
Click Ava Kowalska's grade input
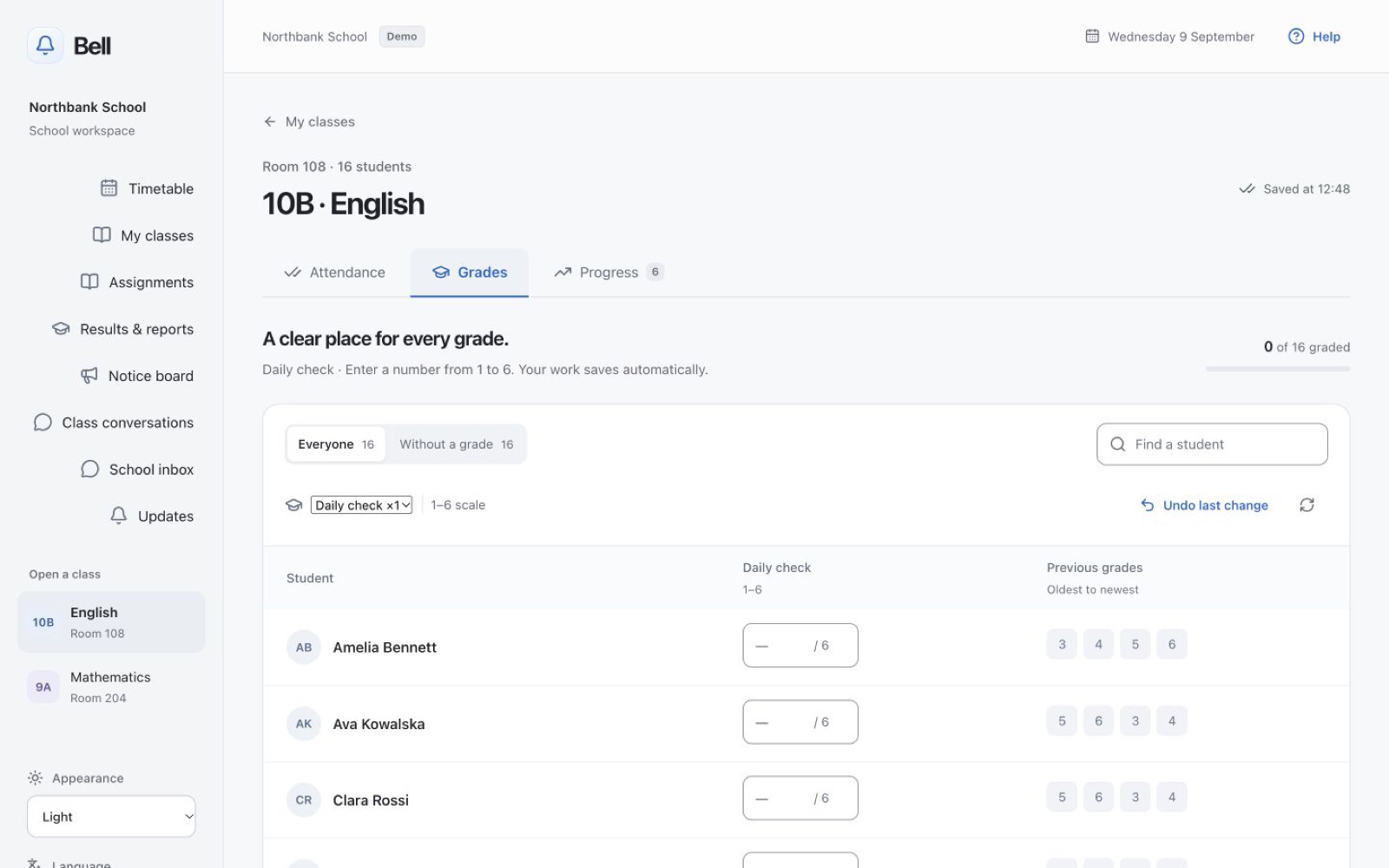point(800,721)
